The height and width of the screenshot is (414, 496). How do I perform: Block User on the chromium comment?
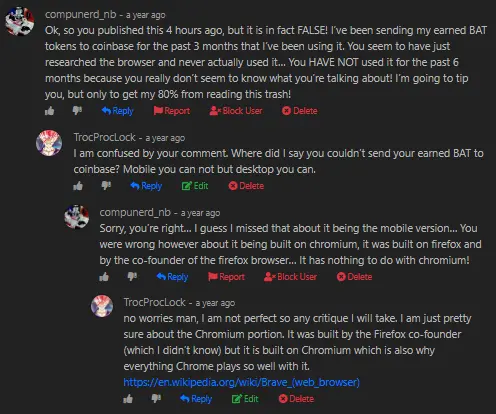coord(290,277)
